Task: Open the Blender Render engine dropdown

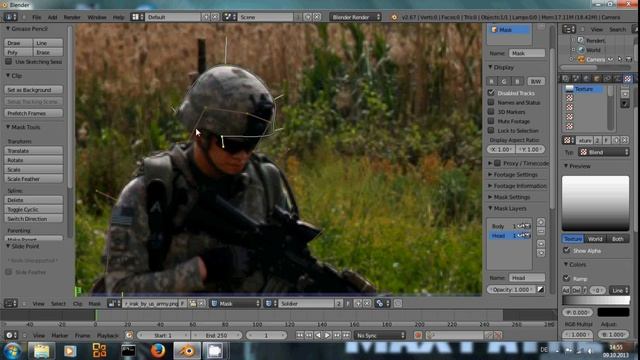Action: point(356,17)
